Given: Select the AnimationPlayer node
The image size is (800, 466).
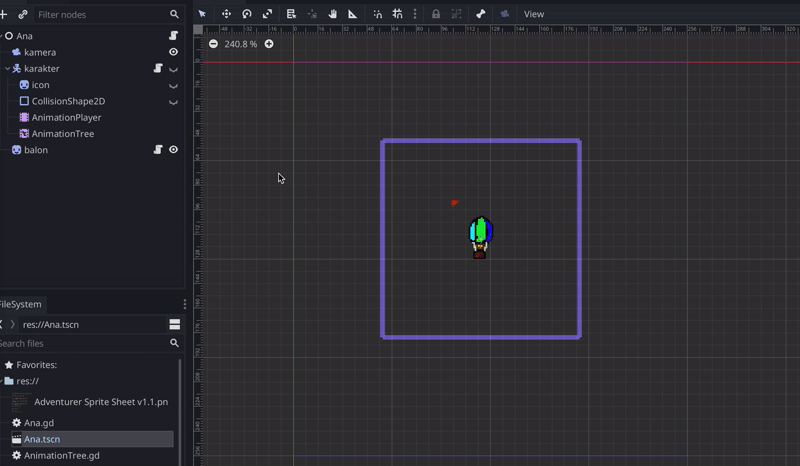Looking at the screenshot, I should (66, 117).
